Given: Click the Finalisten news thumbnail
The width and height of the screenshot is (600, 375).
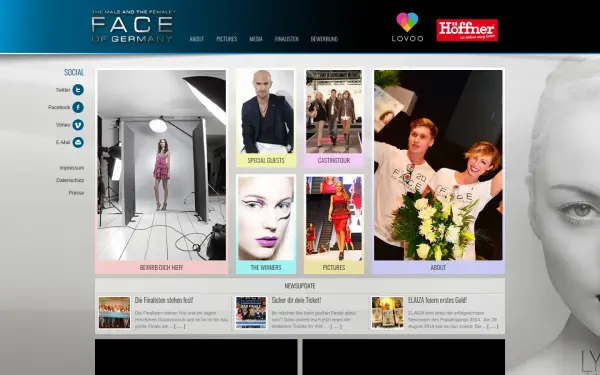Looking at the screenshot, I should coord(114,313).
